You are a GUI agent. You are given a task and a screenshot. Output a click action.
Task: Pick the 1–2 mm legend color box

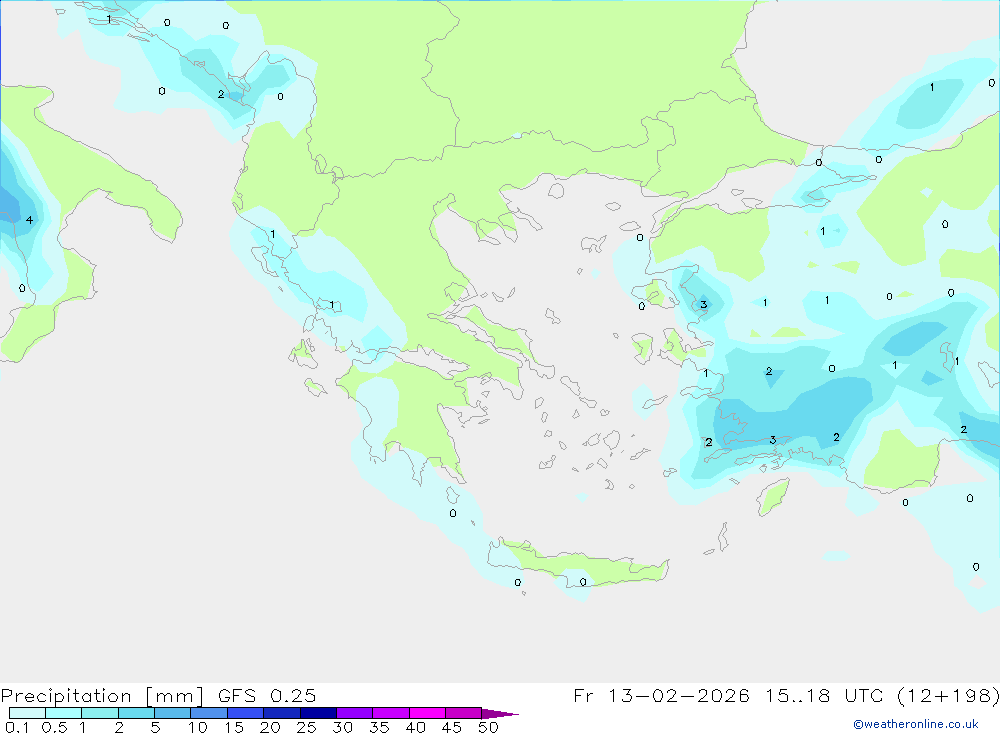pos(100,713)
